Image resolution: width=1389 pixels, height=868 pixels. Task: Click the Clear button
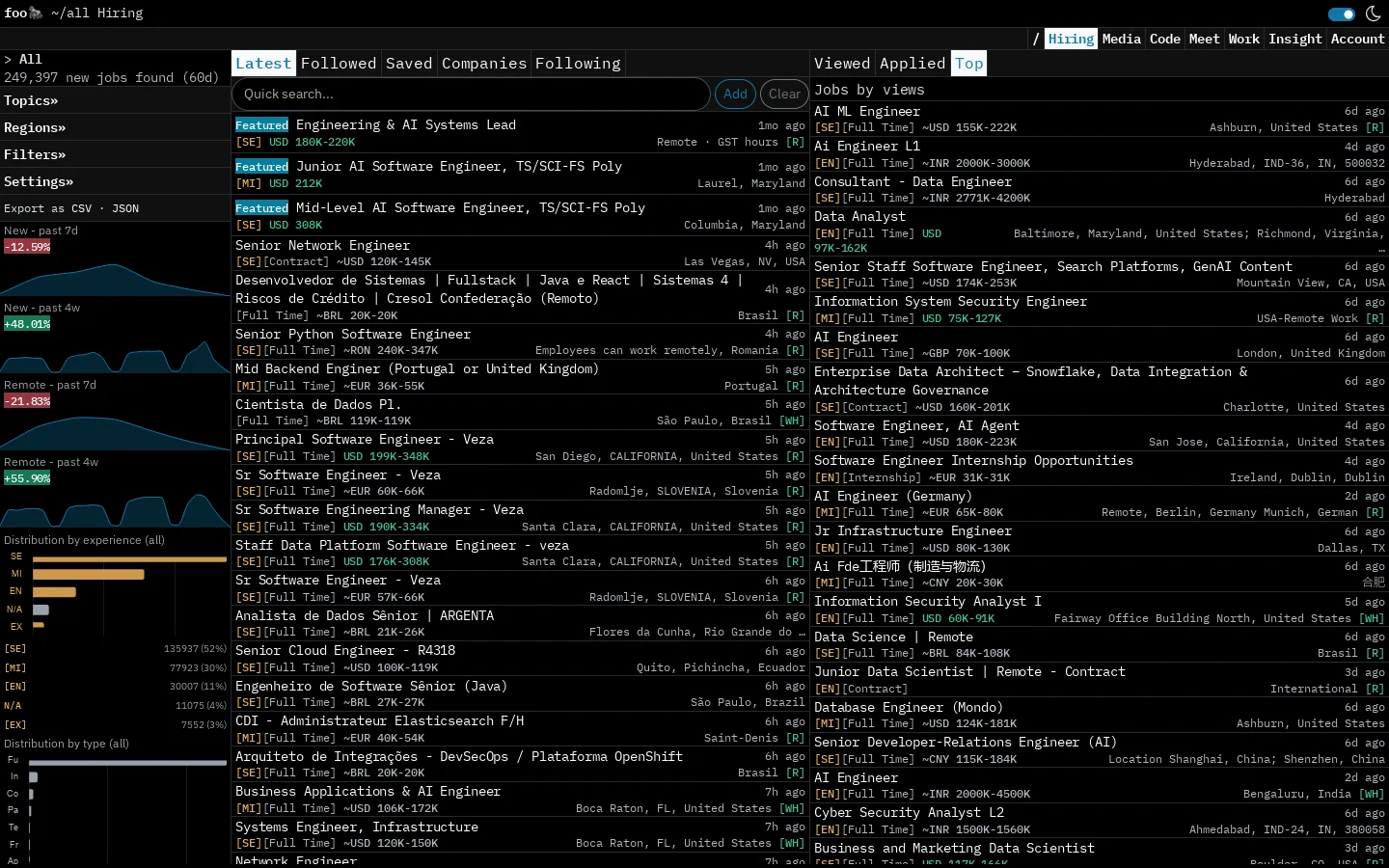coord(785,94)
